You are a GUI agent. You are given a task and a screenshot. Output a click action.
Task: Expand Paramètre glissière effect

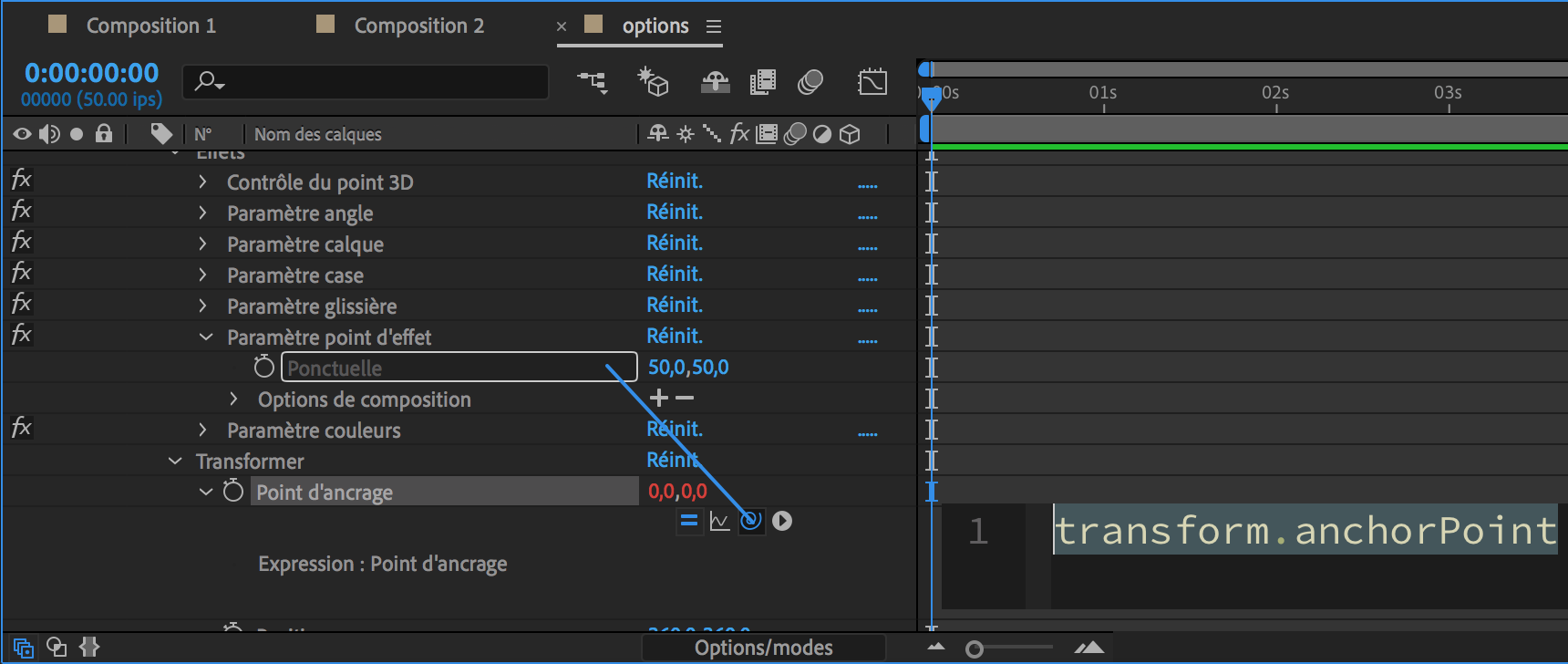coord(202,306)
